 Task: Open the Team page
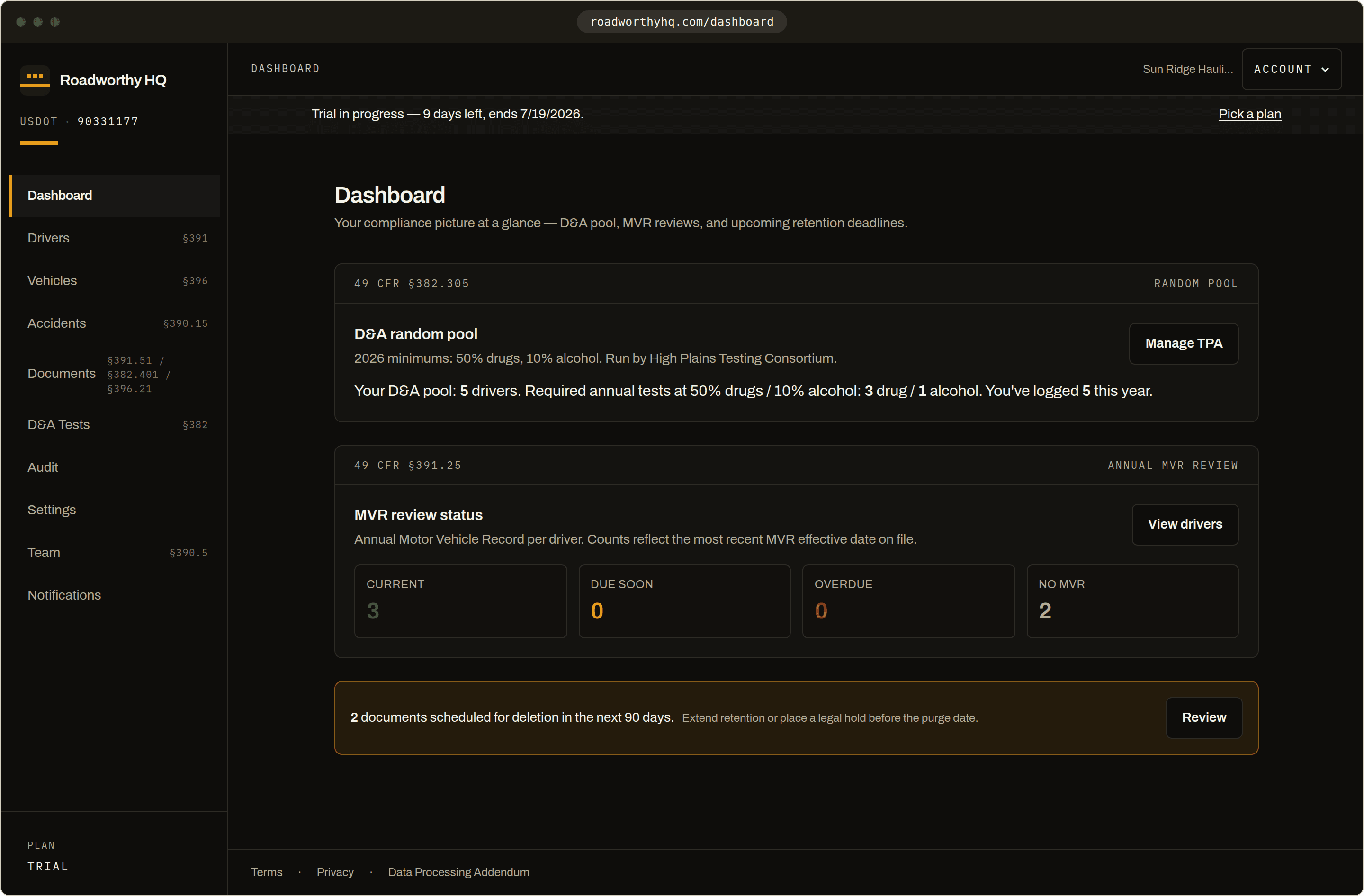(x=115, y=552)
